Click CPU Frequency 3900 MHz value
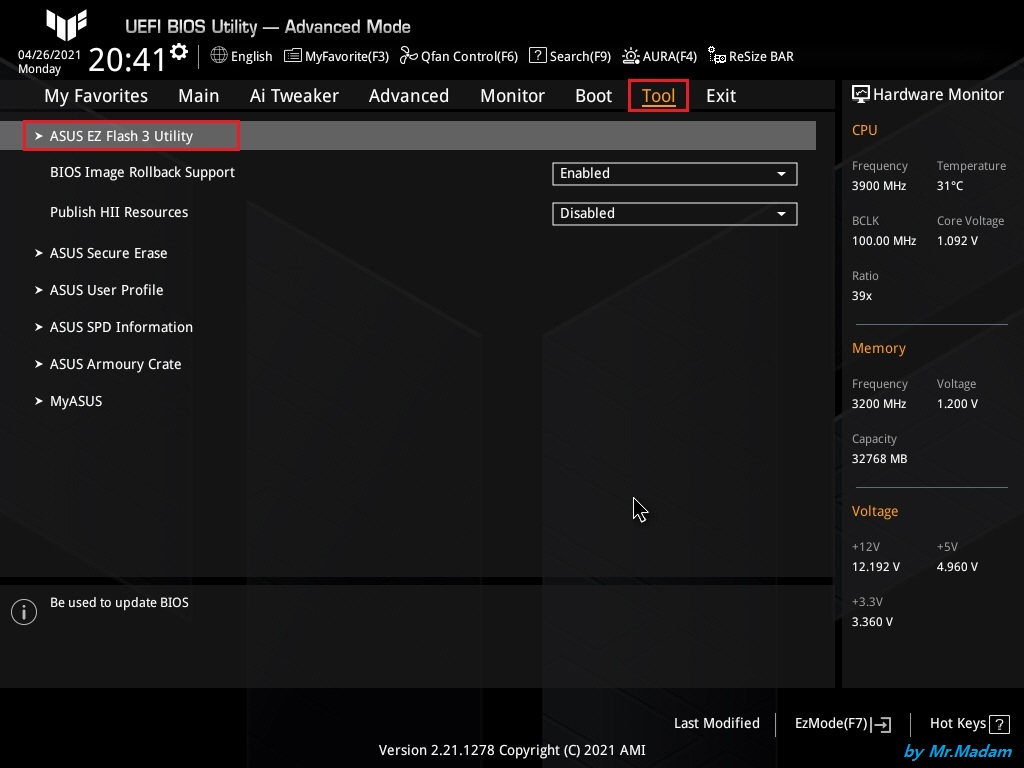 (879, 185)
